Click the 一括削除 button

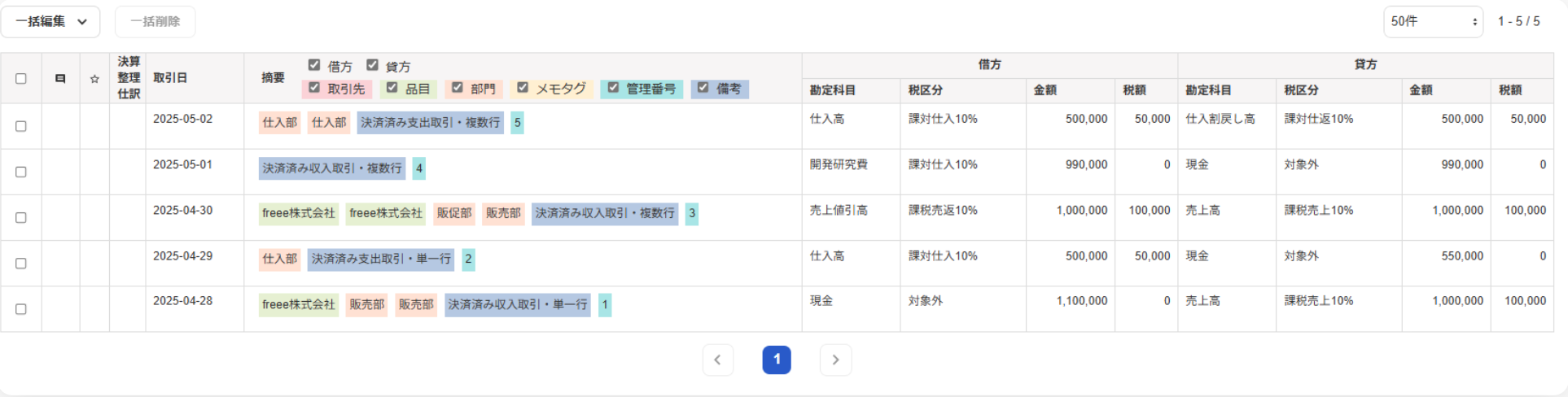click(x=155, y=22)
